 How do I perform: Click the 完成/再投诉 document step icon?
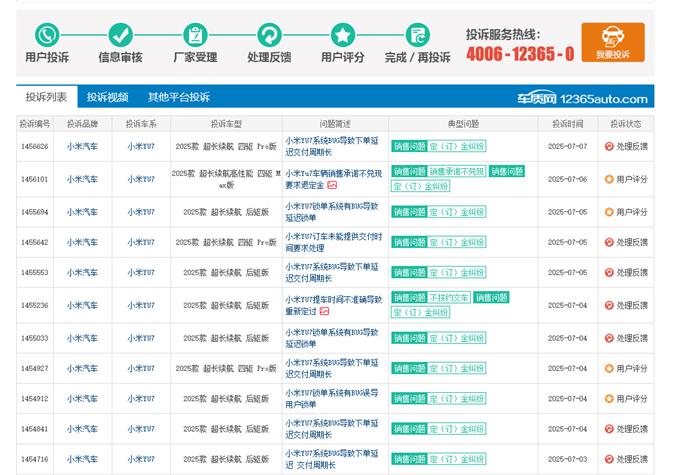(x=418, y=35)
